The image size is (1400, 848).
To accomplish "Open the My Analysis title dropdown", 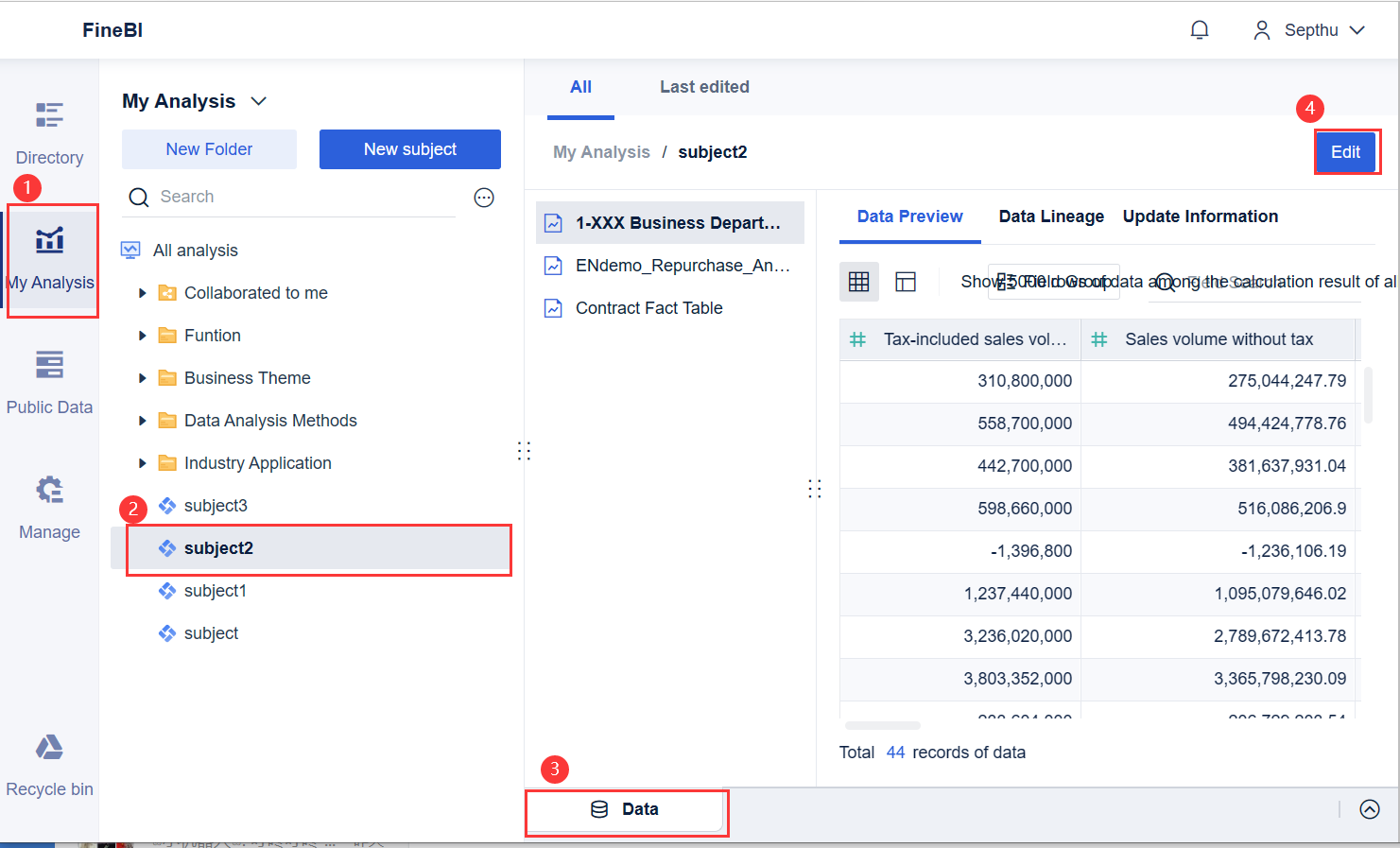I will coord(258,101).
